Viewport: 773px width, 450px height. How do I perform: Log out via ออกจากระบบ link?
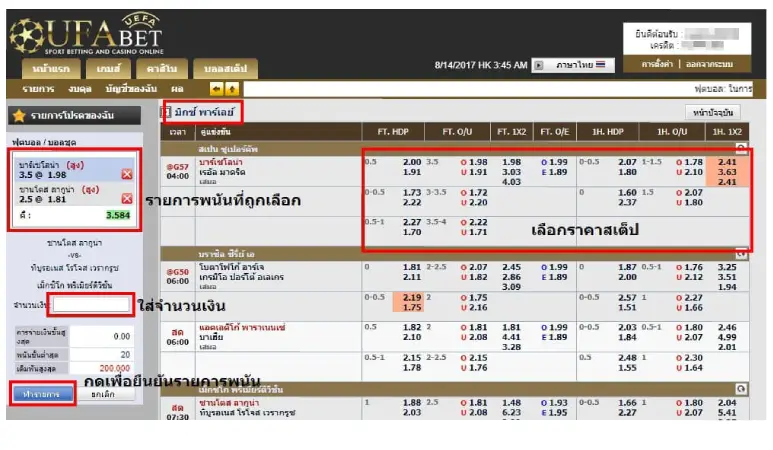(x=709, y=64)
